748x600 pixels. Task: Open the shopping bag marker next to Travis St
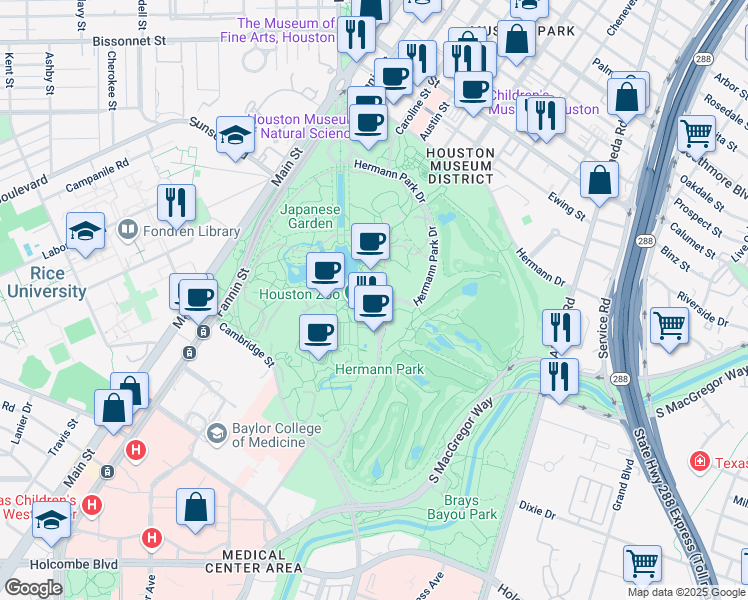point(113,409)
